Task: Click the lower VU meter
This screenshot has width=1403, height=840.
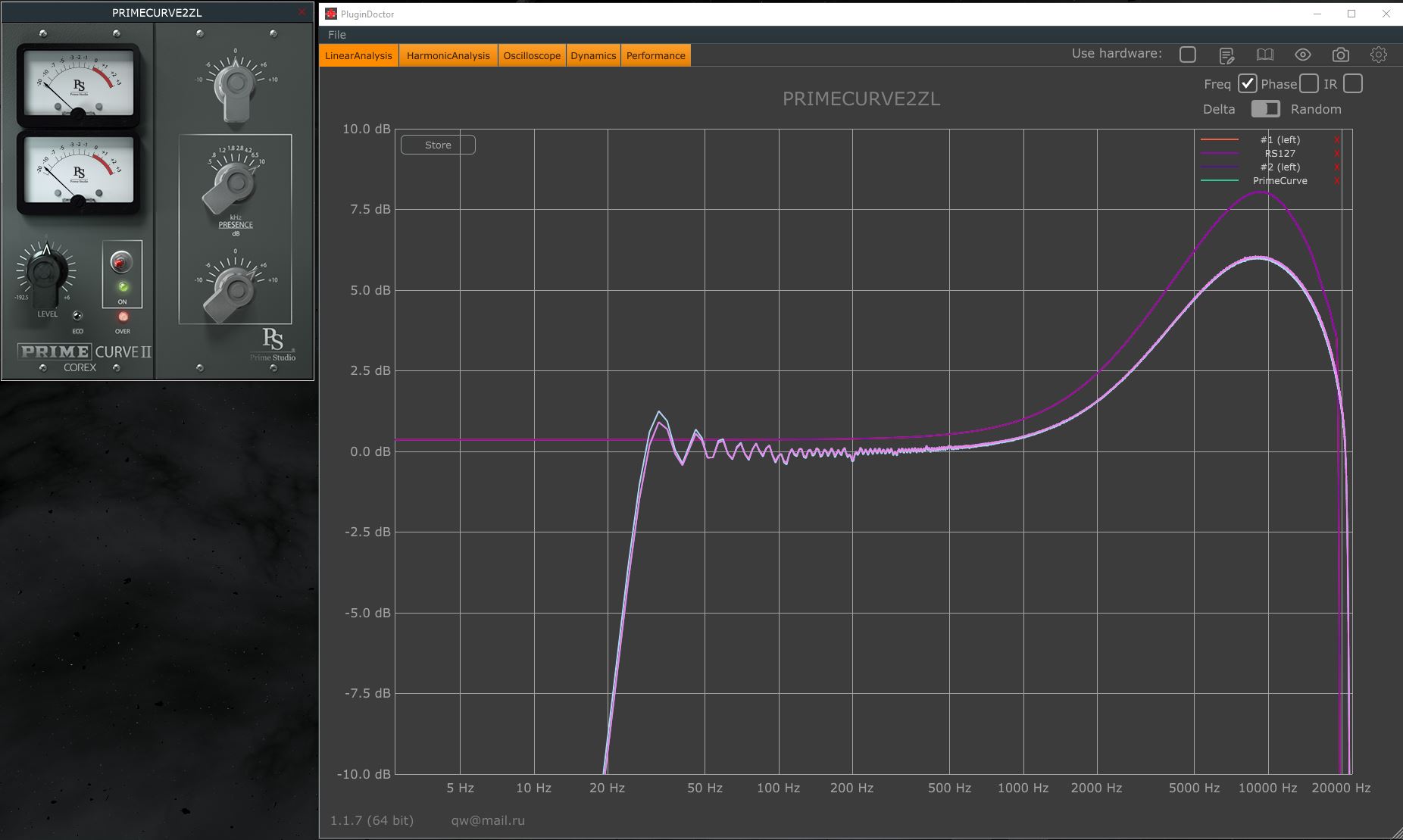Action: click(x=78, y=171)
